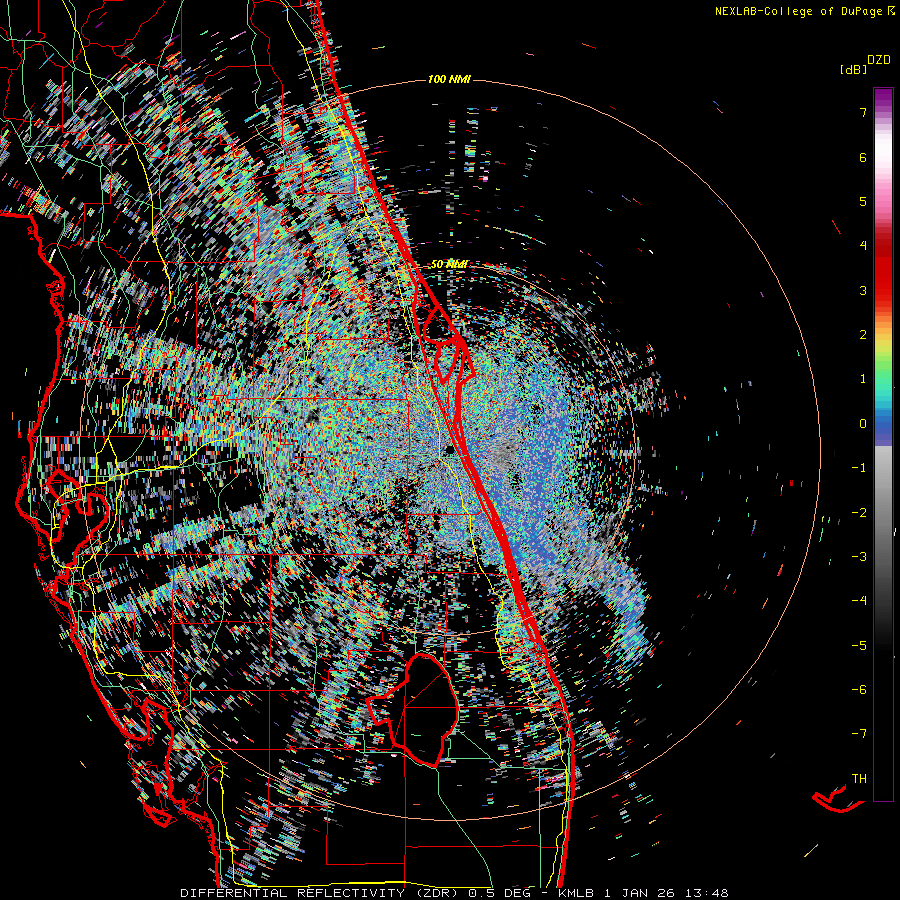Click the legend value -2
This screenshot has width=900, height=900.
pos(859,513)
